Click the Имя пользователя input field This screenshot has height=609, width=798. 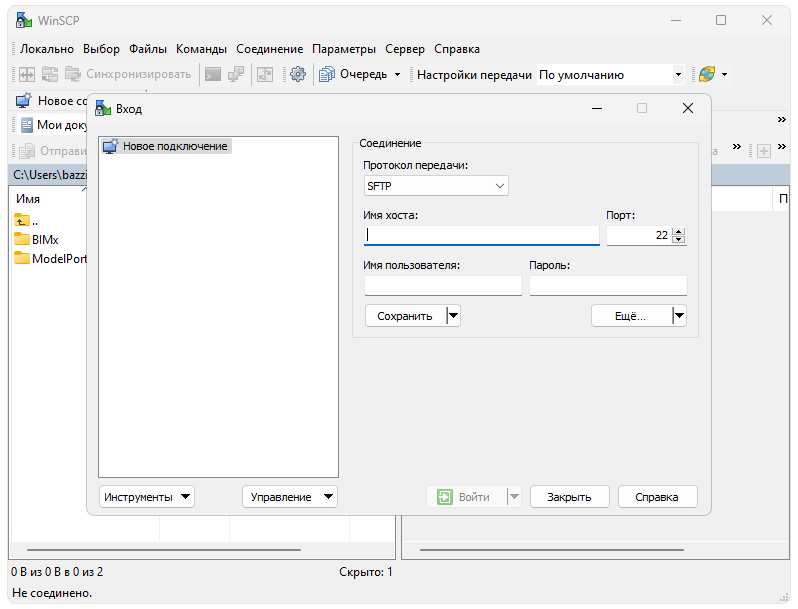click(443, 286)
